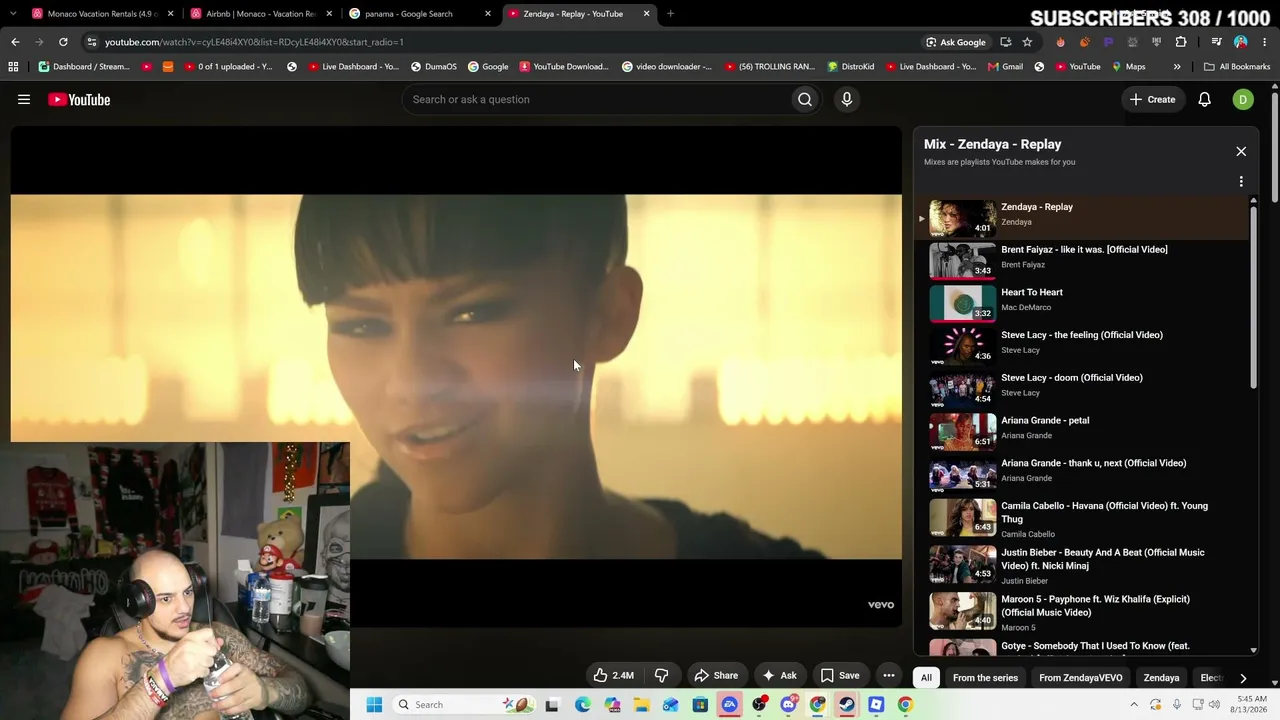Play Brent Faiyaz - like it was. thumbnail
1280x720 pixels.
click(963, 260)
